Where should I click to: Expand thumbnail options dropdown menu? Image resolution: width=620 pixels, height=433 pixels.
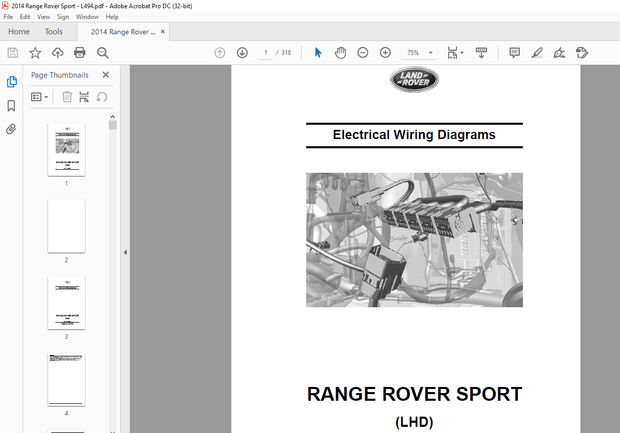39,97
